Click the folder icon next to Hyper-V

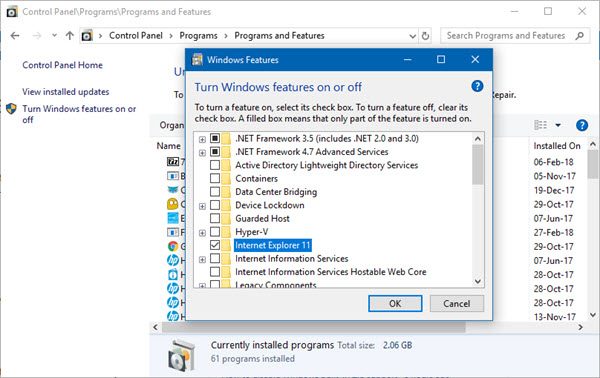[226, 232]
